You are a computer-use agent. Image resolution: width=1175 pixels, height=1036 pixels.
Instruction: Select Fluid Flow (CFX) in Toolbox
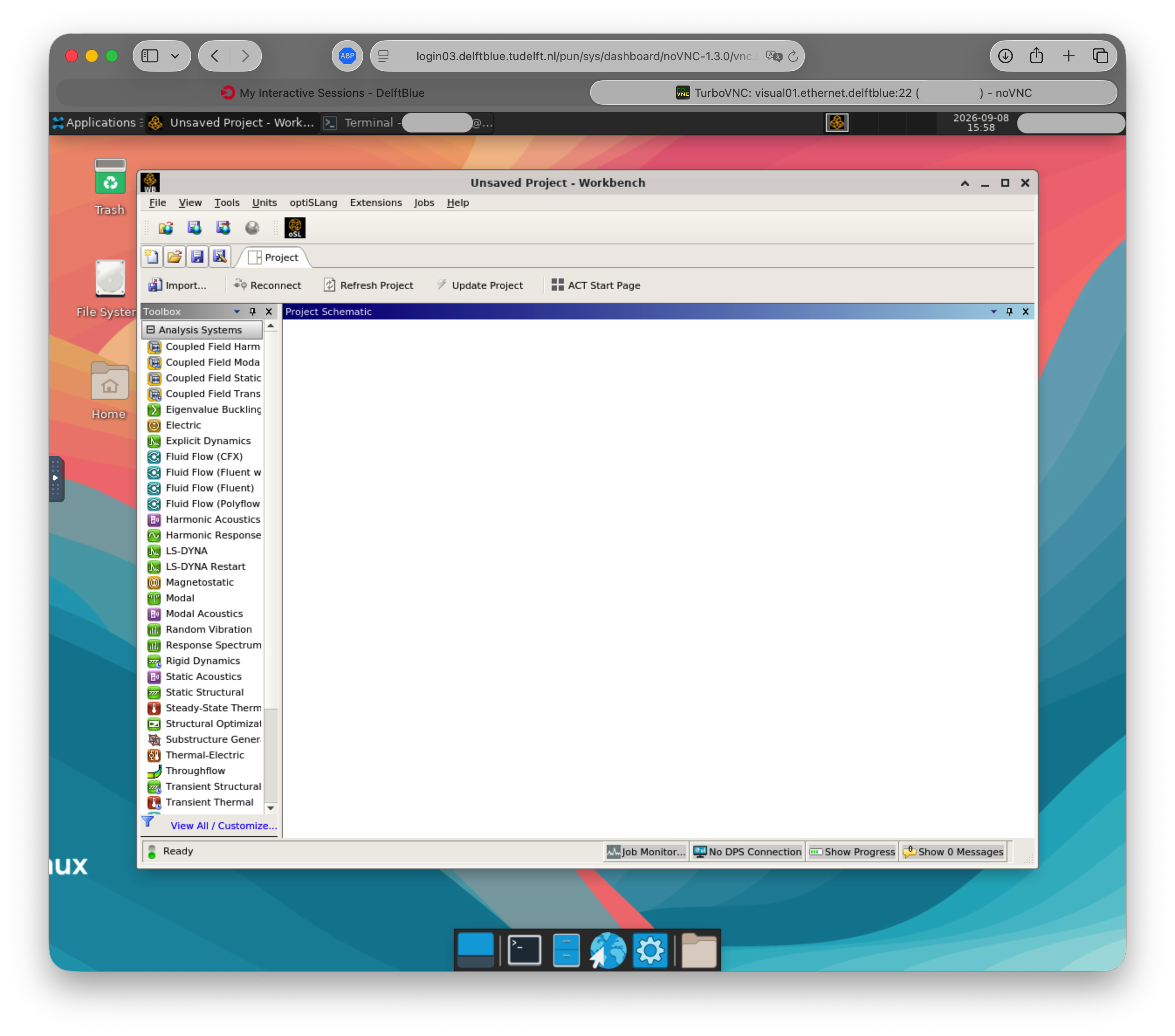pyautogui.click(x=203, y=457)
